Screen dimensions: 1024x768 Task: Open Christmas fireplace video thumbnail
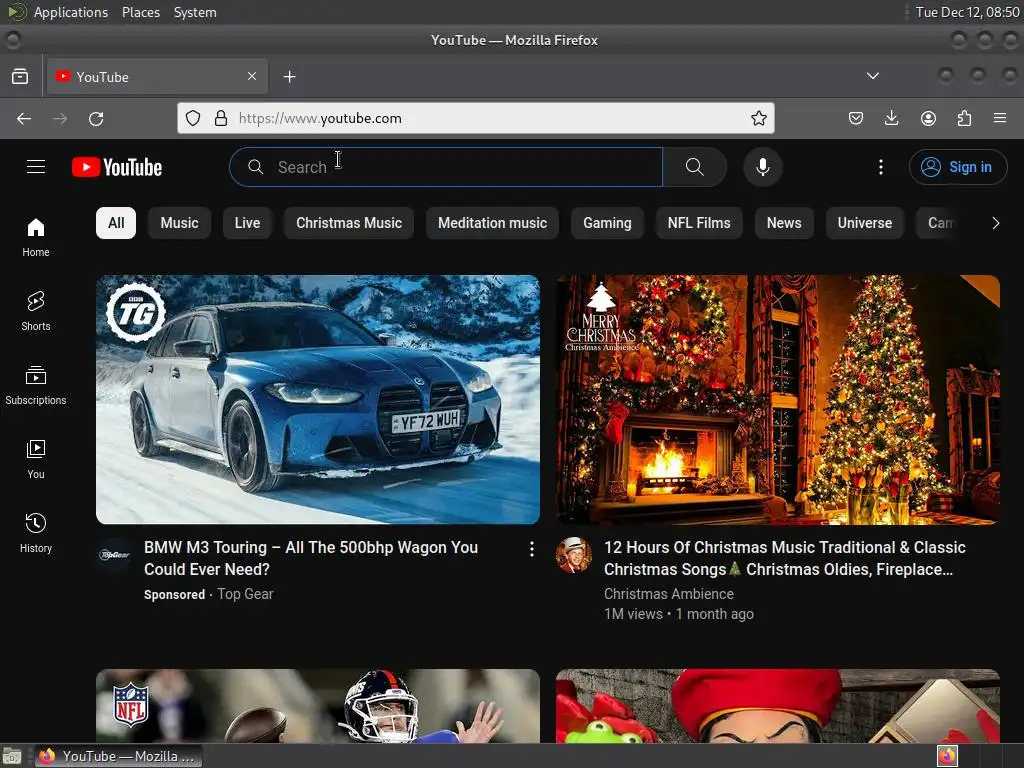pos(778,400)
